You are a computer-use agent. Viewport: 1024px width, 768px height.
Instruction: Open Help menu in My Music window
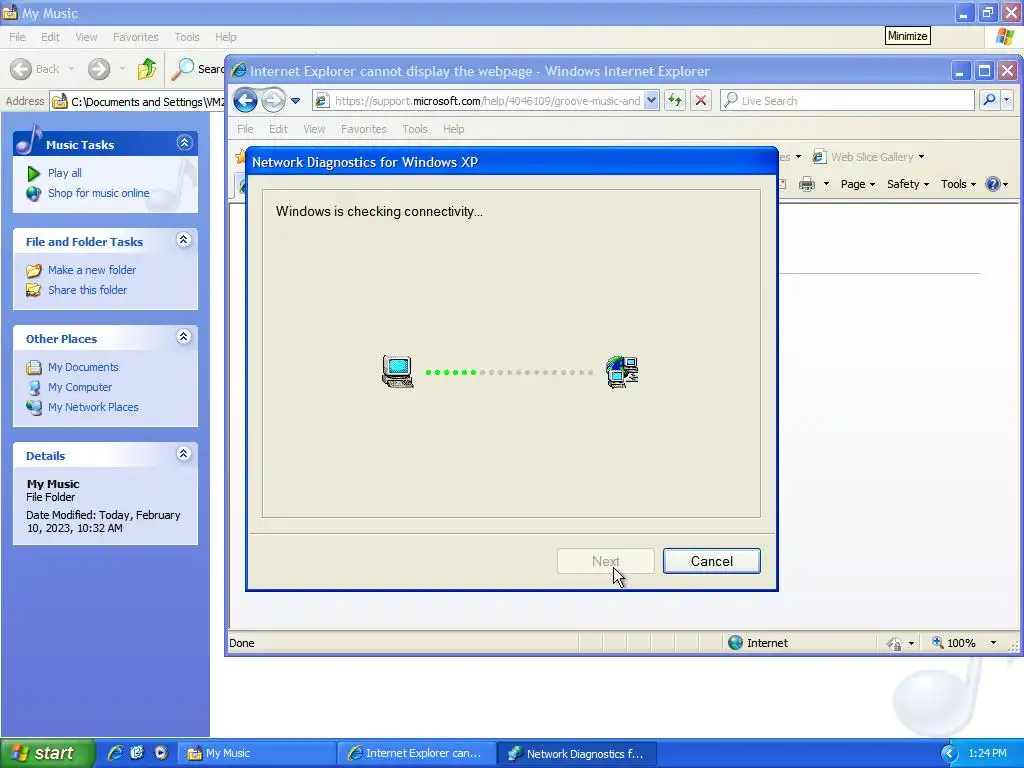click(225, 37)
